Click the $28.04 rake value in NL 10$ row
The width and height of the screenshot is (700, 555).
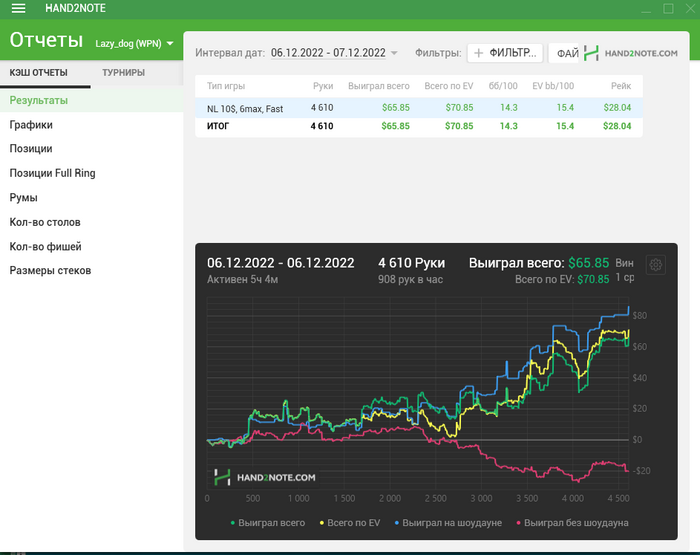(x=617, y=108)
